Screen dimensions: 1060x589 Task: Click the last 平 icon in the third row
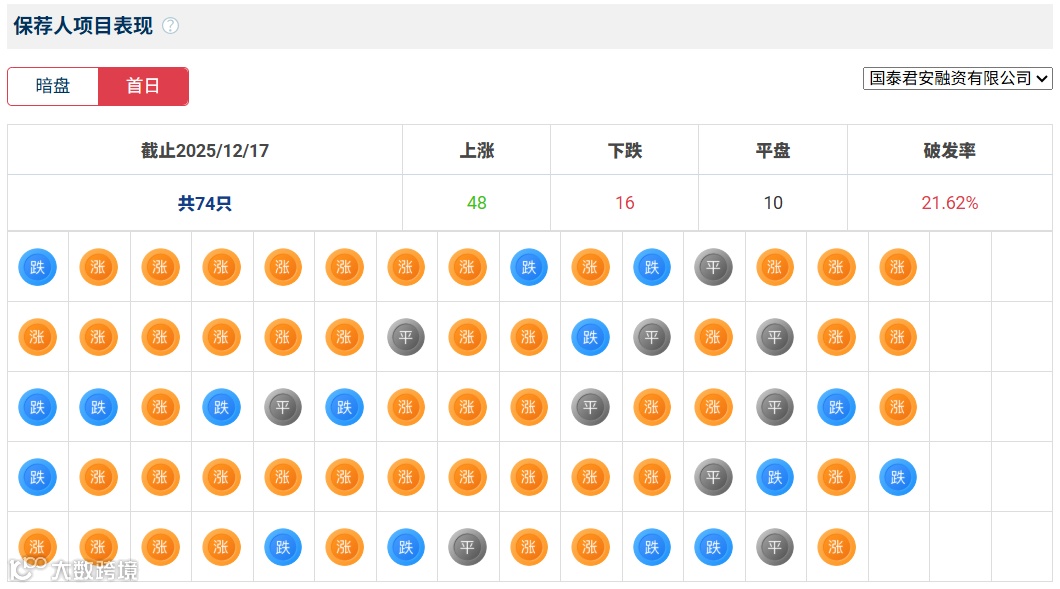click(x=775, y=407)
